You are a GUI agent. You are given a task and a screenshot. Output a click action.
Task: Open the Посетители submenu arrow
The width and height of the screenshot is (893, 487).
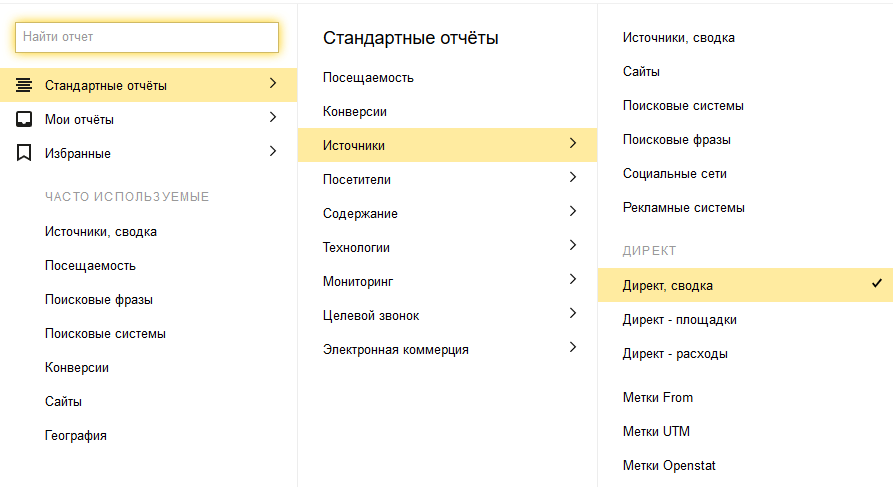click(573, 178)
